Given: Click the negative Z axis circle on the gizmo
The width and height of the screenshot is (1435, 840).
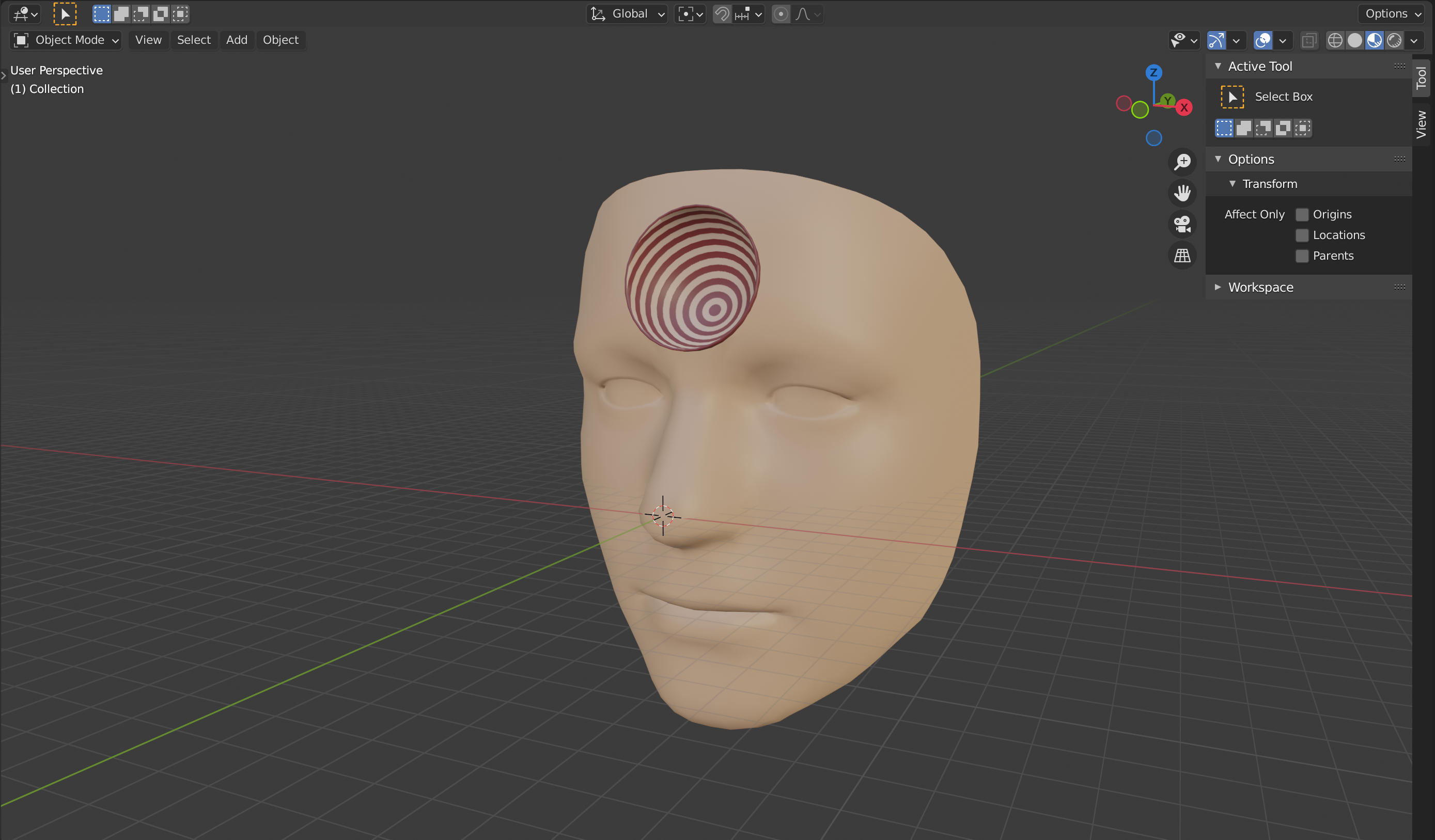Looking at the screenshot, I should point(1153,138).
